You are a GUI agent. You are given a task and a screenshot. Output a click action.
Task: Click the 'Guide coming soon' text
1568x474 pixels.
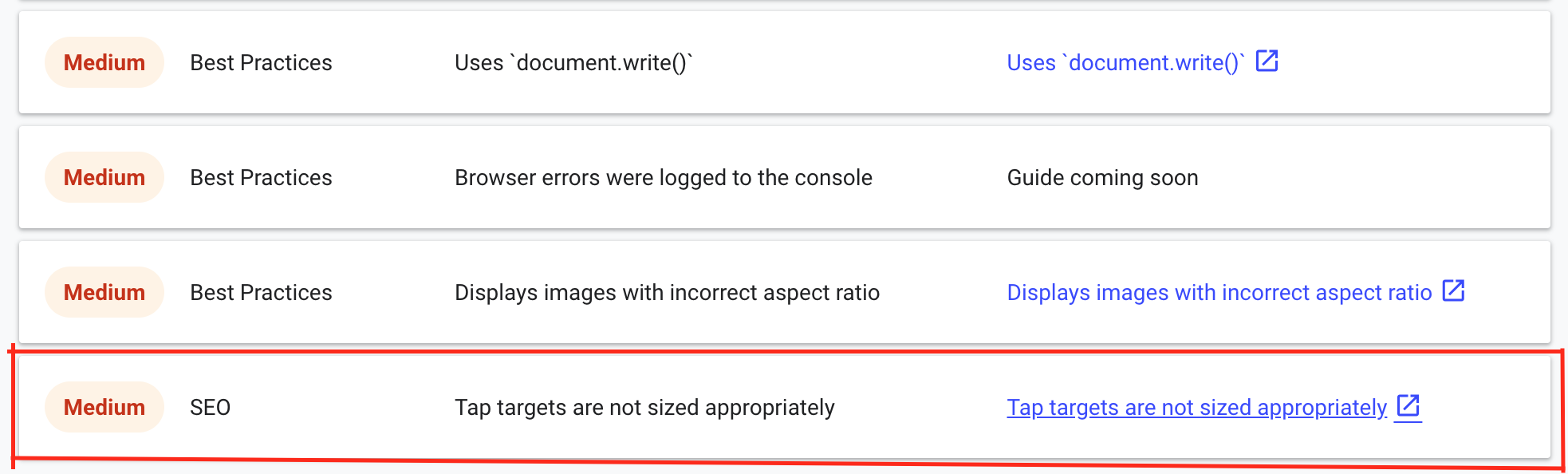(1103, 177)
